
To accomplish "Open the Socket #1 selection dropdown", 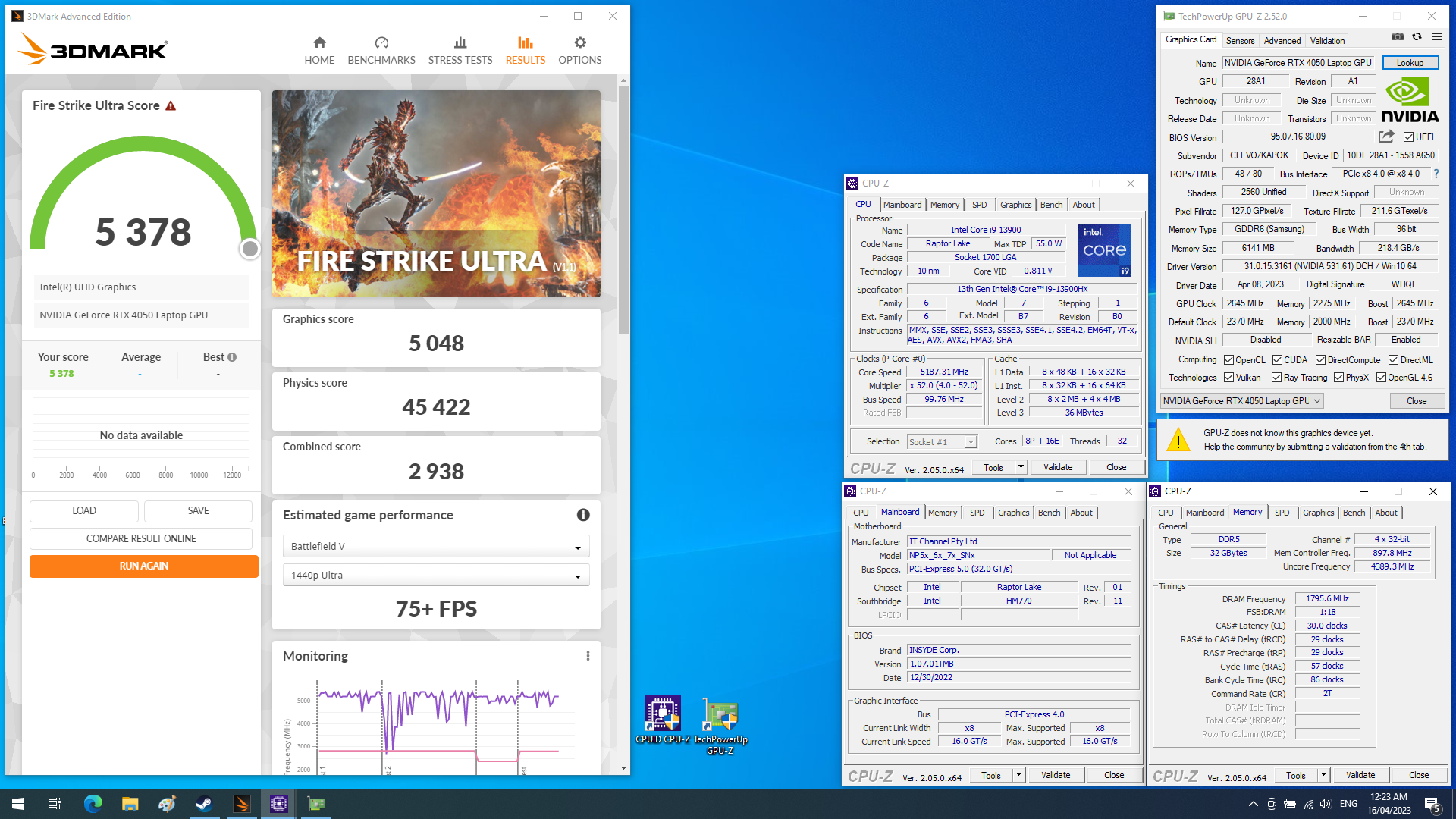I will tap(942, 442).
